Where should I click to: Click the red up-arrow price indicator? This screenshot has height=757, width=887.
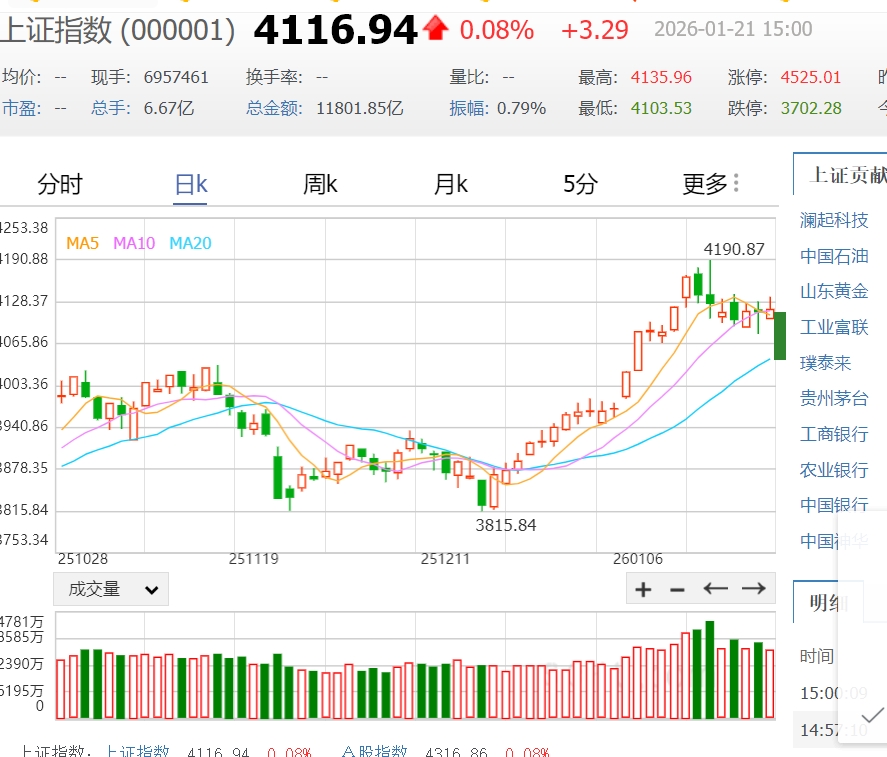coord(435,29)
